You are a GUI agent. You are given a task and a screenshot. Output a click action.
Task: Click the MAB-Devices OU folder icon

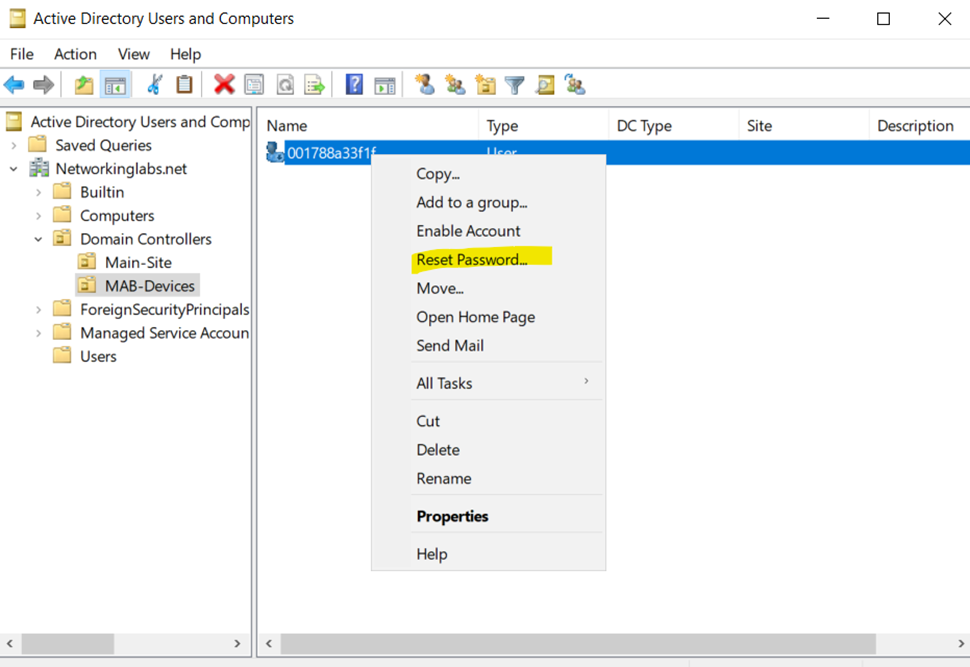[87, 285]
